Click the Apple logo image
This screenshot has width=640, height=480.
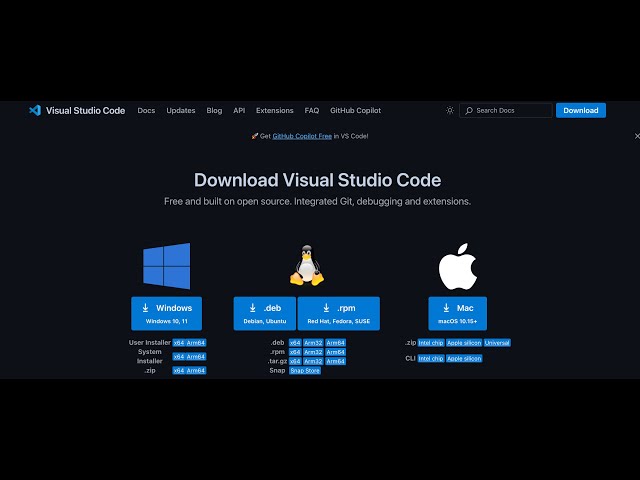(x=458, y=267)
